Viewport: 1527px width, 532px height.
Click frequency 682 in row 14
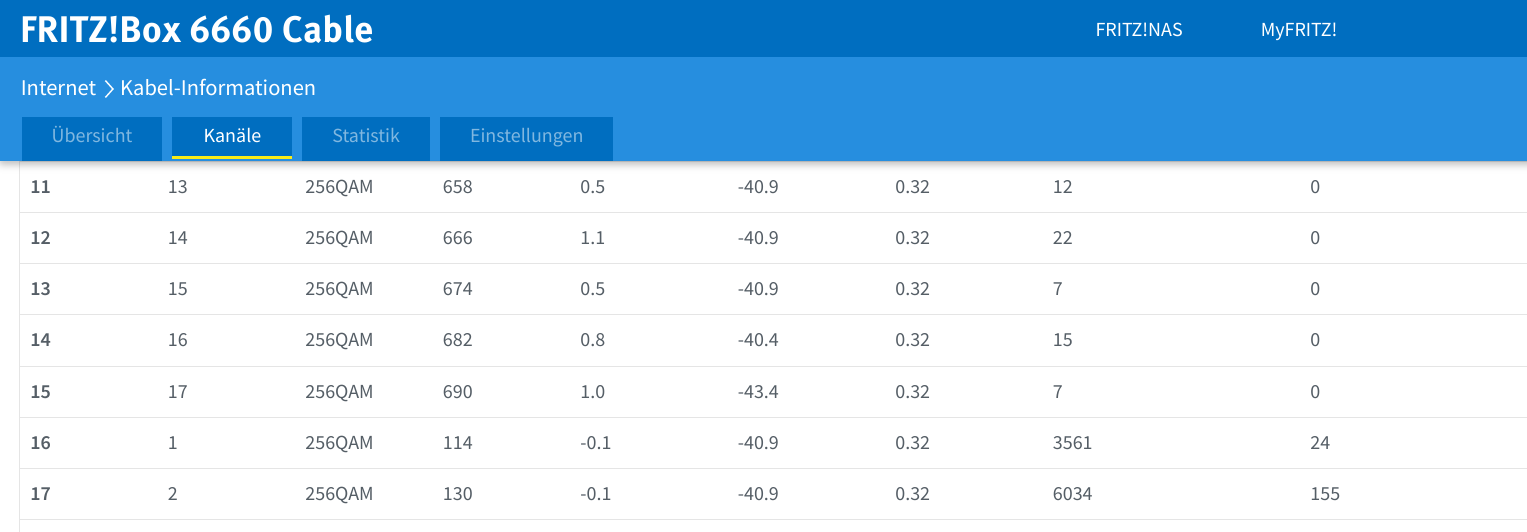[x=457, y=341]
